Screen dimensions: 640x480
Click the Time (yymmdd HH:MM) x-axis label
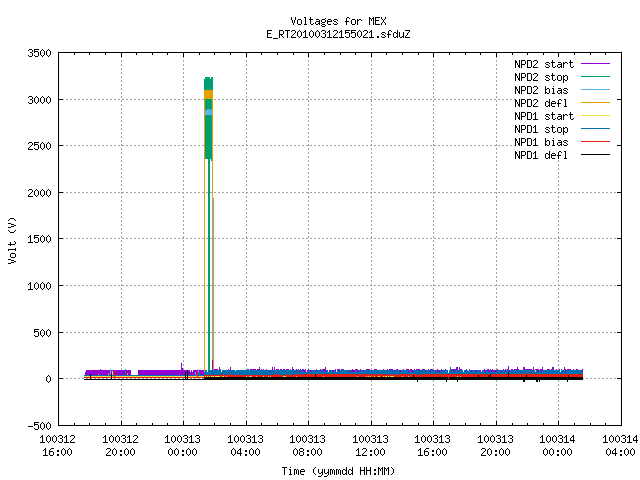pyautogui.click(x=338, y=471)
